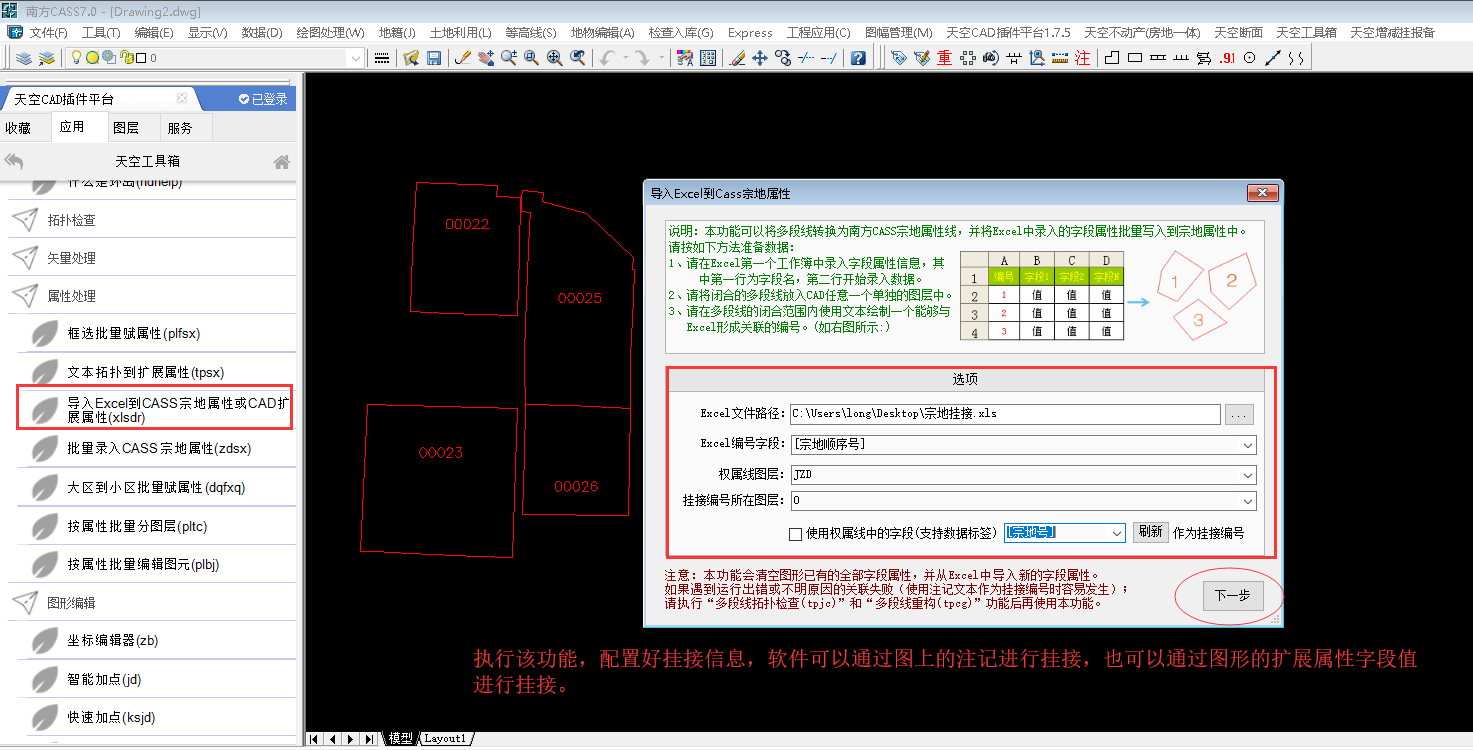
Task: Open the 等高线(S) menu
Action: click(x=531, y=33)
